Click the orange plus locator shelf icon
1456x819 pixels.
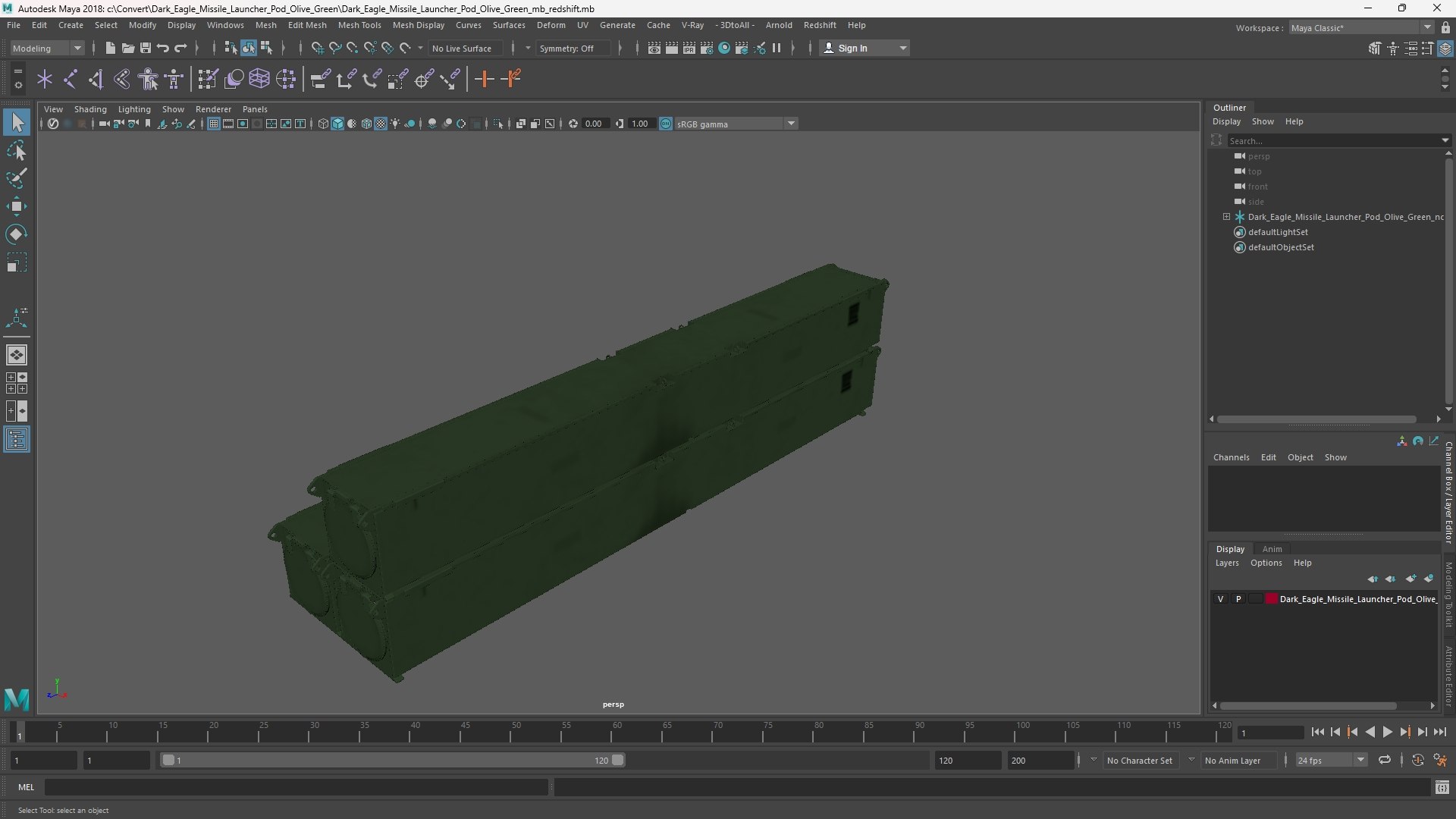[484, 79]
